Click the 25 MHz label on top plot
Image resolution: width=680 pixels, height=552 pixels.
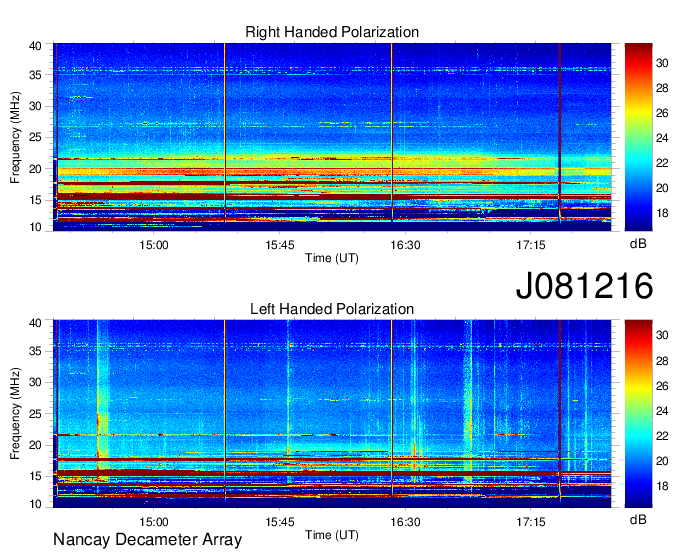pyautogui.click(x=36, y=138)
